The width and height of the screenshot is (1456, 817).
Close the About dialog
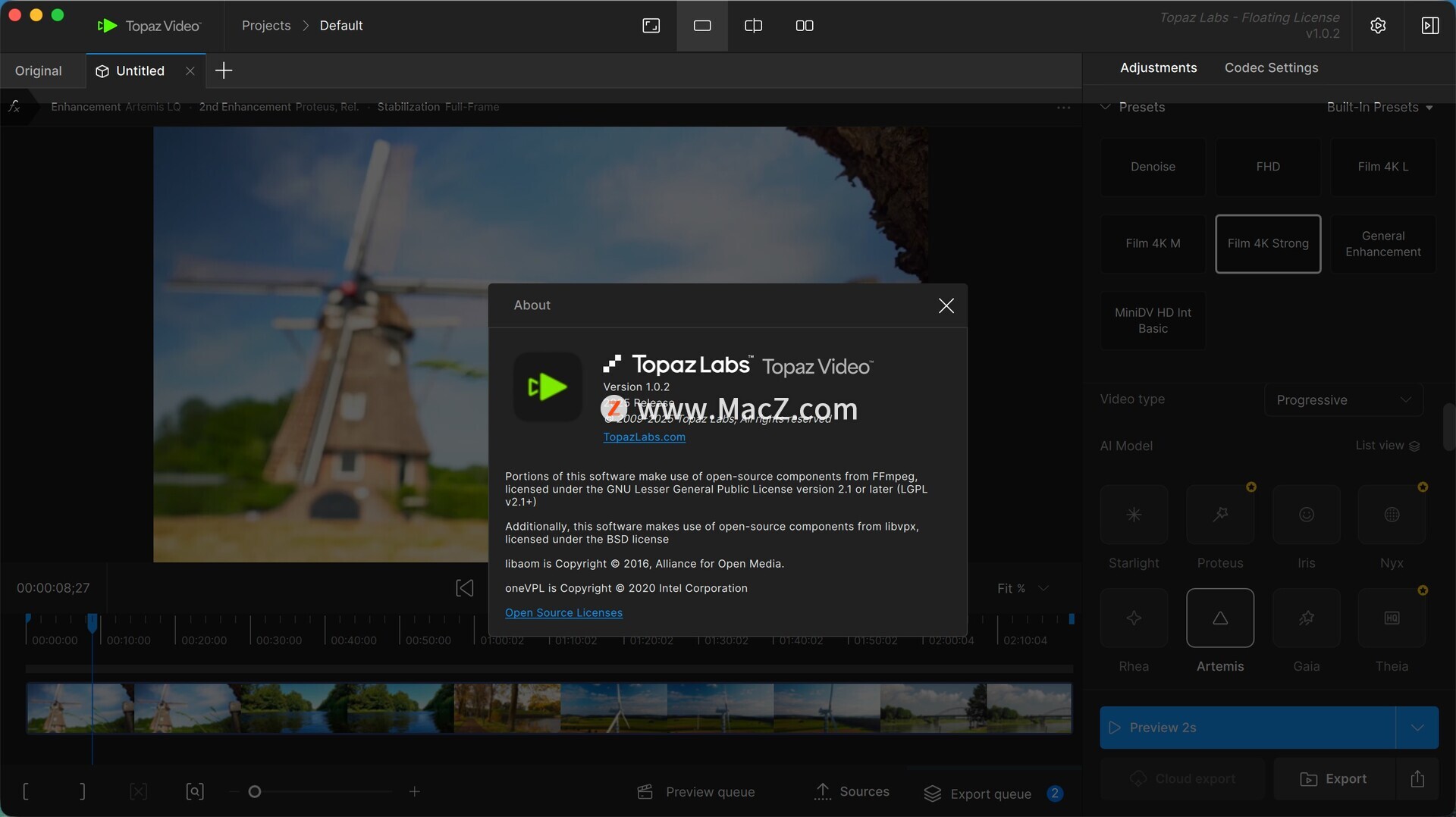(946, 305)
